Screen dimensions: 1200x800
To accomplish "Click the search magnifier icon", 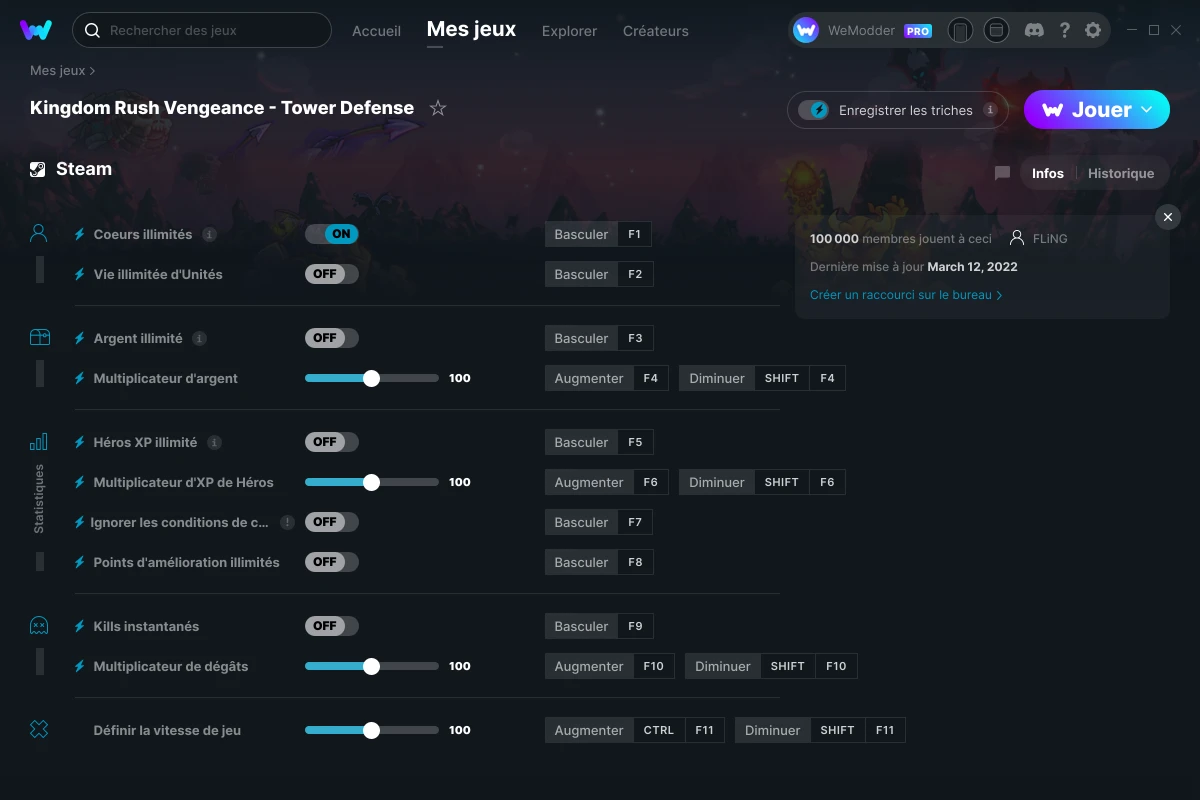I will (92, 30).
